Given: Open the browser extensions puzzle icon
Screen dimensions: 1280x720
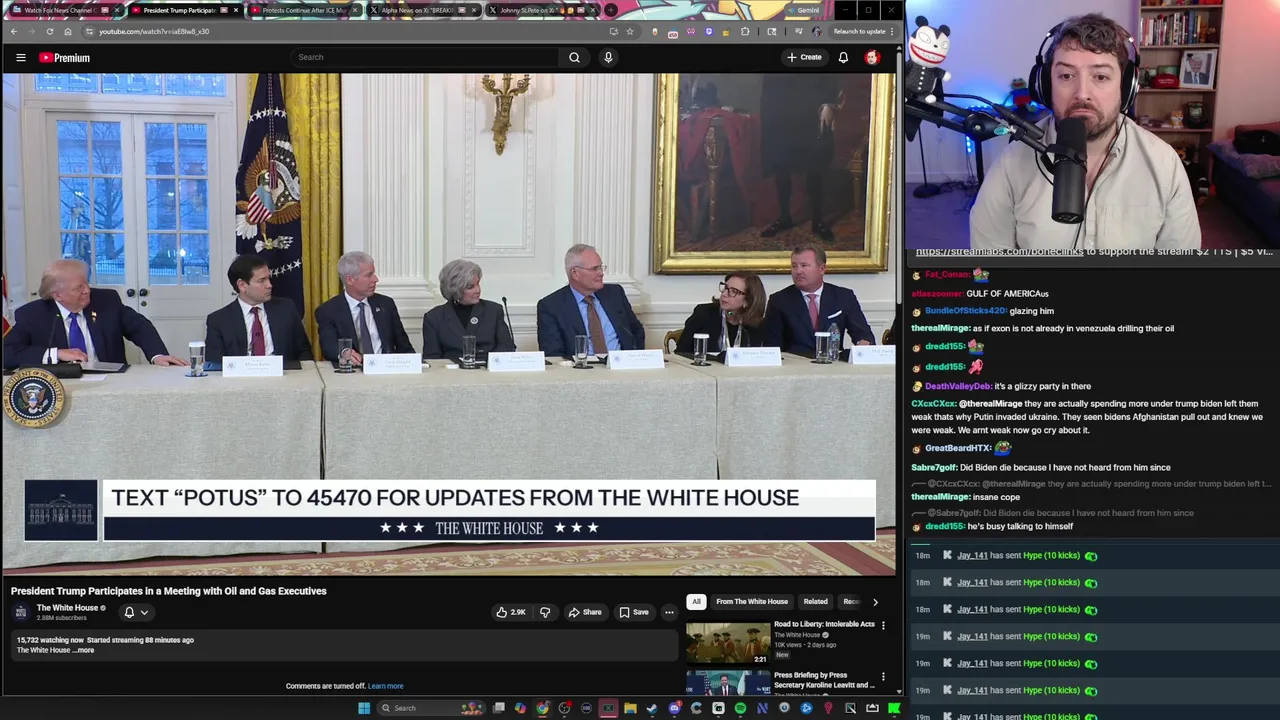Looking at the screenshot, I should [745, 31].
